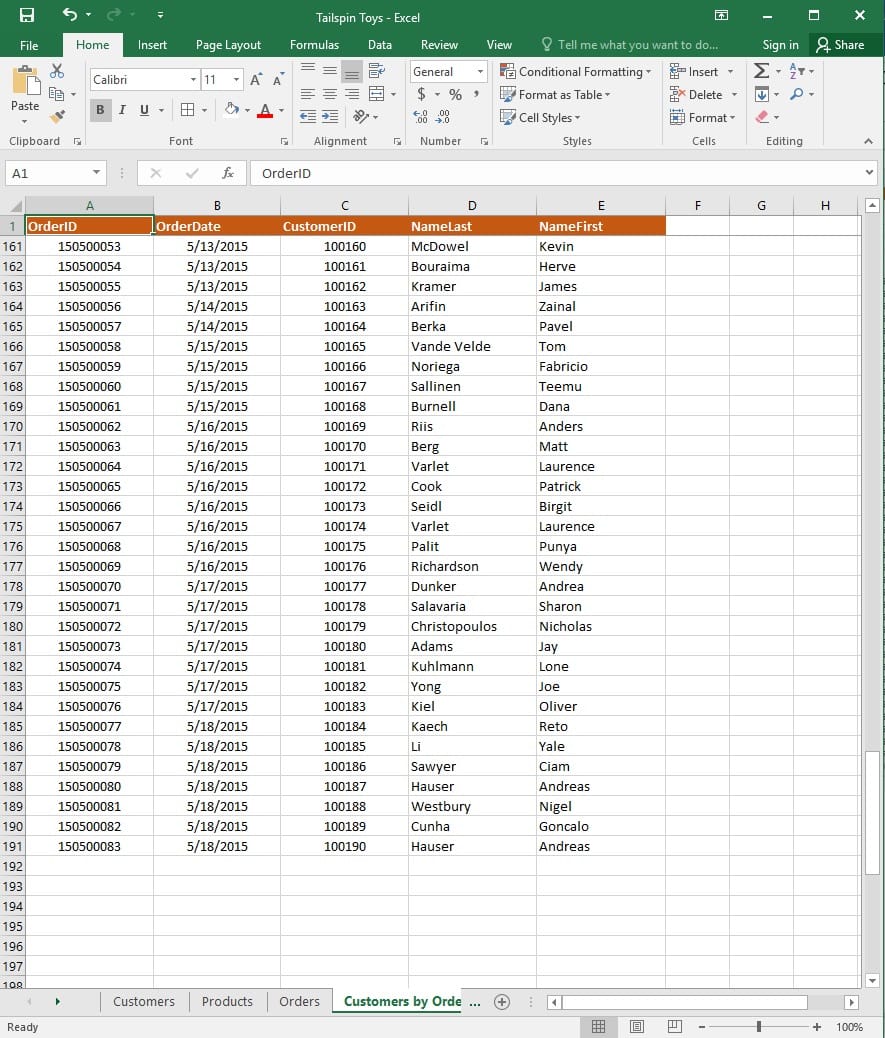Apply Percent Style number format
This screenshot has height=1038, width=885.
pos(455,94)
